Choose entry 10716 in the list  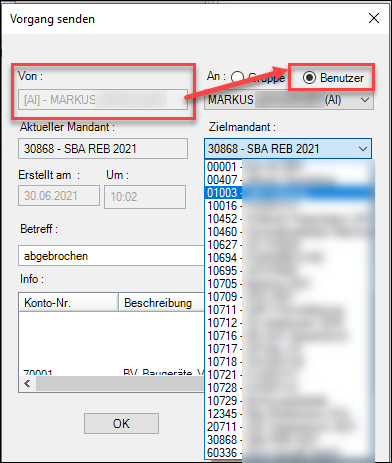(289, 336)
